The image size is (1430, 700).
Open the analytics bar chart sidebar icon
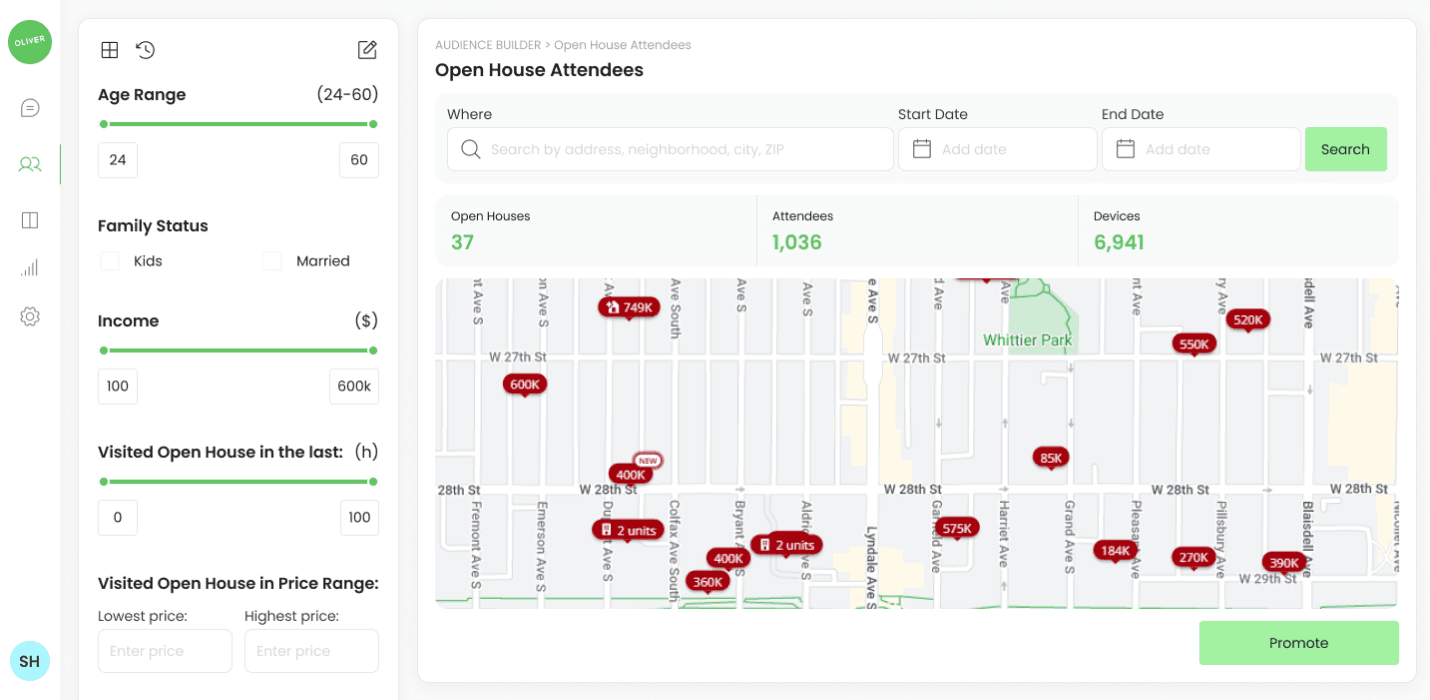coord(30,268)
